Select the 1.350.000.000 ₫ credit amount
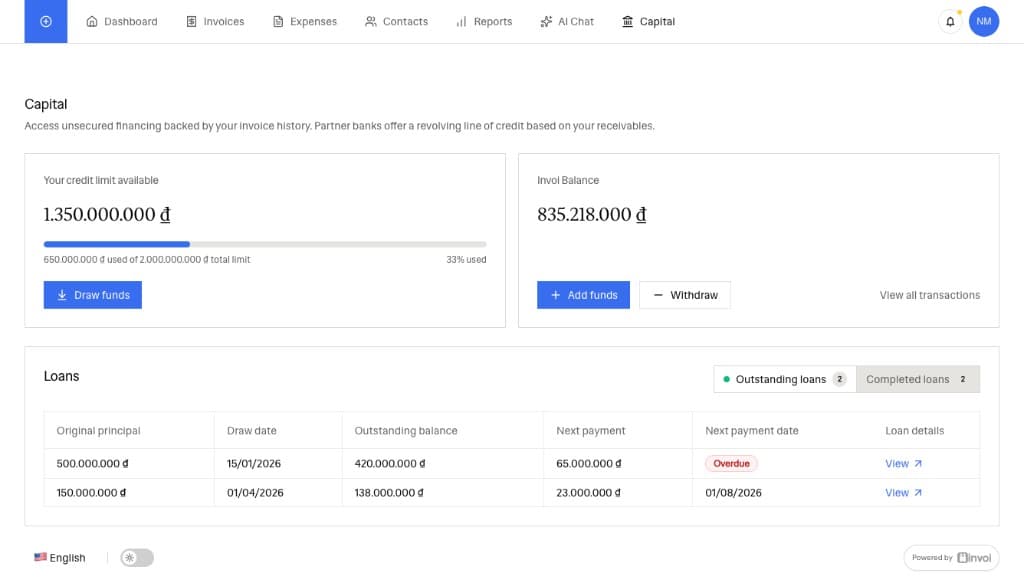This screenshot has width=1024, height=583. coord(107,215)
